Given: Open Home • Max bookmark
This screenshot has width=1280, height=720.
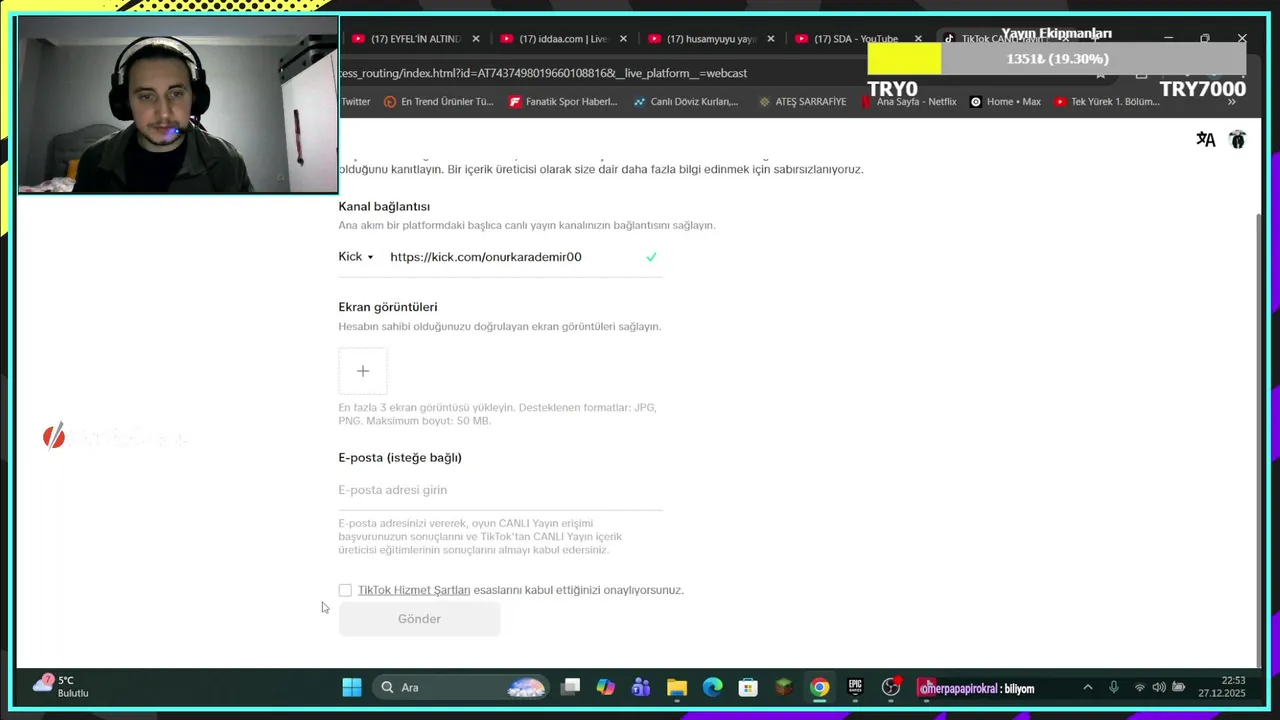Looking at the screenshot, I should pyautogui.click(x=1005, y=102).
